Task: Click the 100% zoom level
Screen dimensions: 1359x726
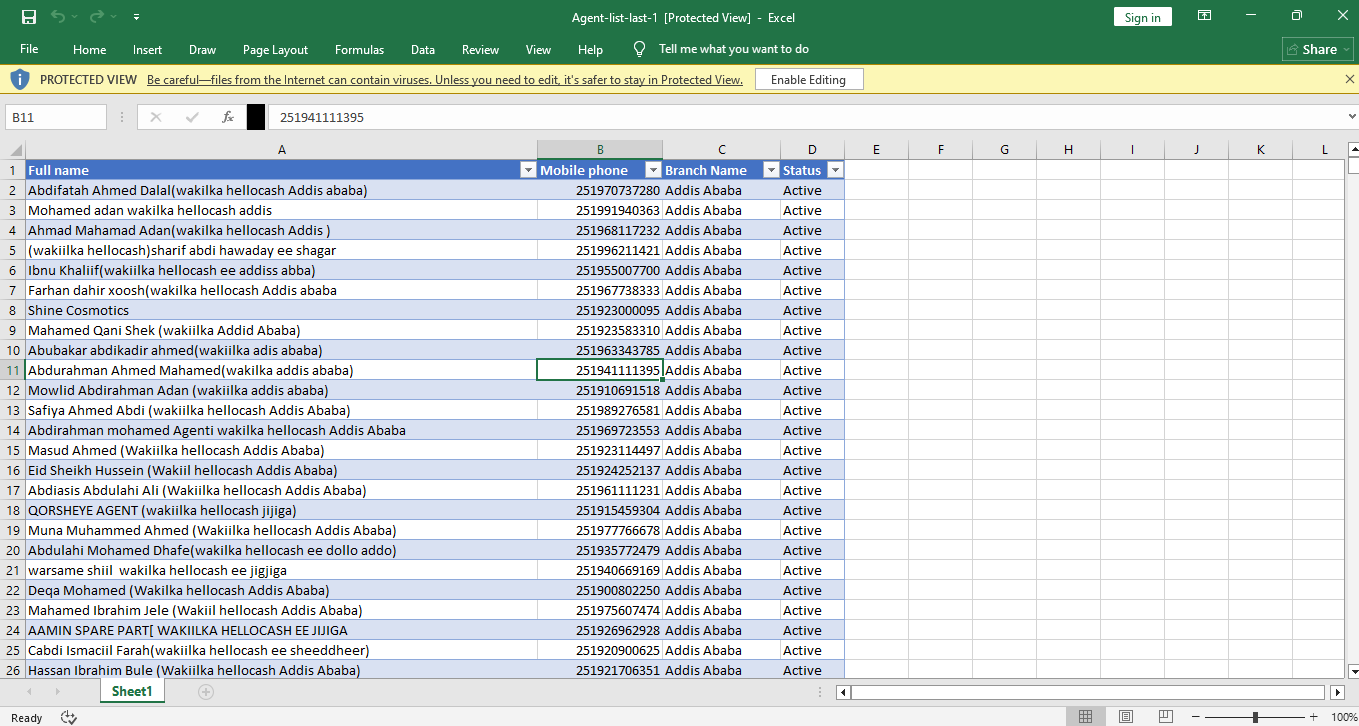Action: point(1344,717)
